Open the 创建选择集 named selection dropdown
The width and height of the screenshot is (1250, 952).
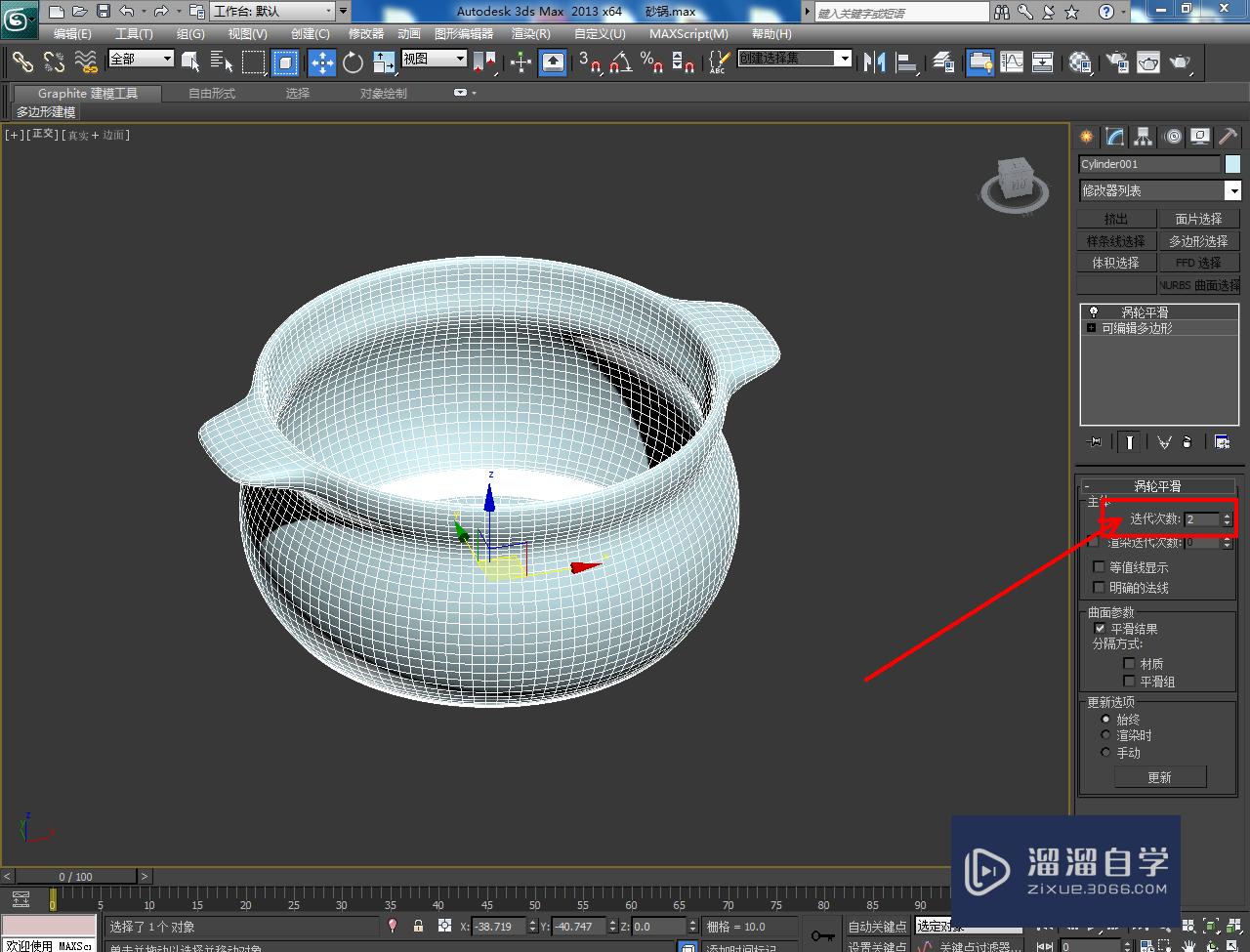click(794, 59)
